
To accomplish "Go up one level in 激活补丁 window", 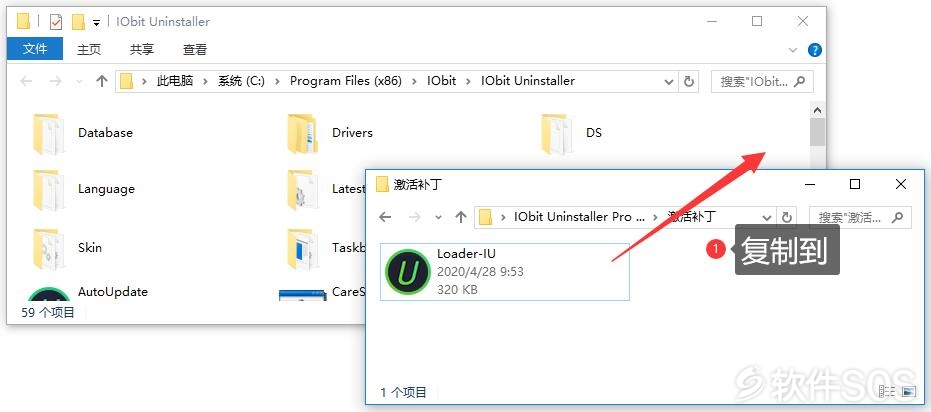I will [x=461, y=217].
